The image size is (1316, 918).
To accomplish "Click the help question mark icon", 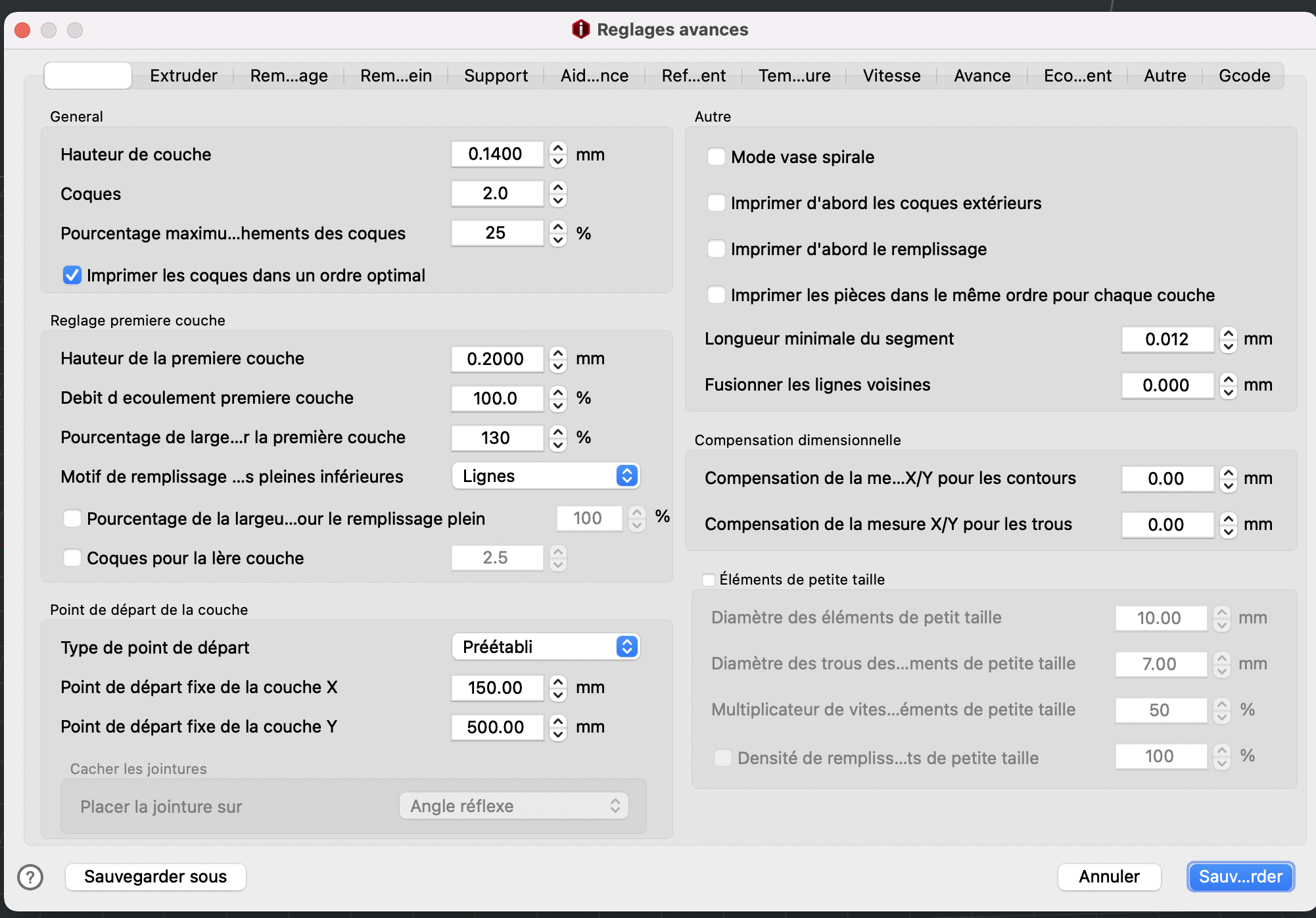I will (x=30, y=877).
